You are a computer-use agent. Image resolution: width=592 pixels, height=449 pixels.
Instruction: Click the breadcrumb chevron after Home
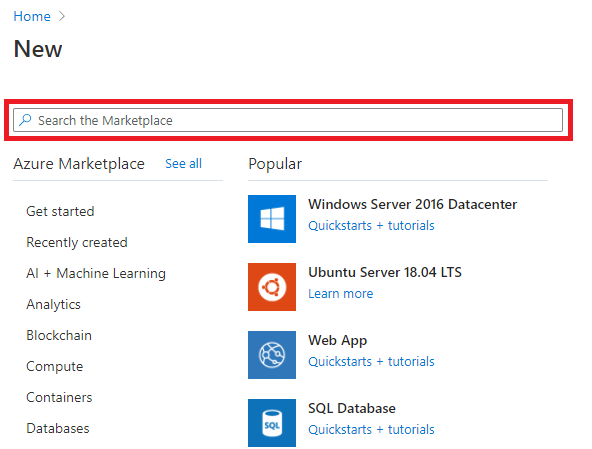pyautogui.click(x=62, y=16)
